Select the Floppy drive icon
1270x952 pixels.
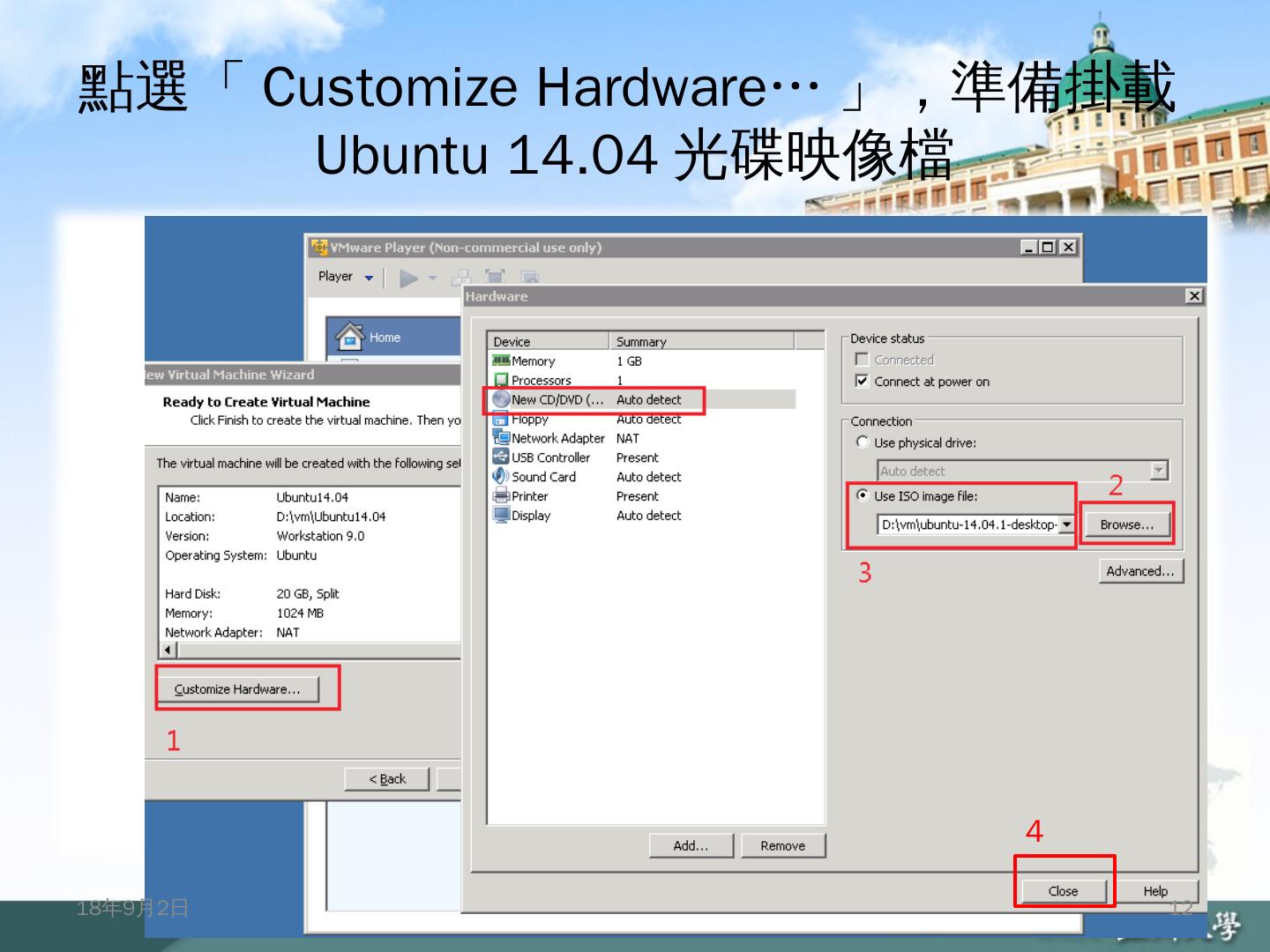(501, 420)
